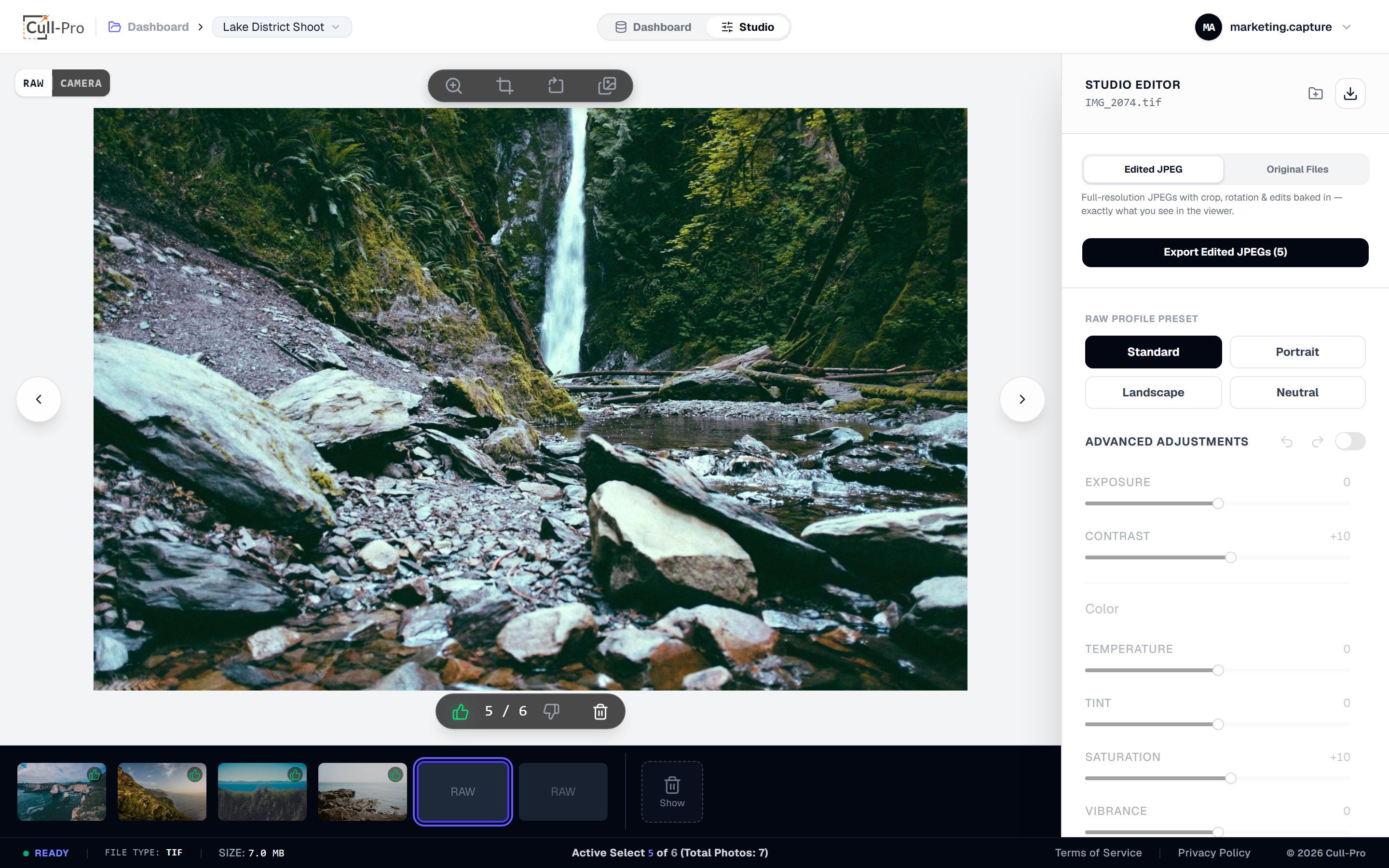Click the add to folder icon

[1316, 94]
